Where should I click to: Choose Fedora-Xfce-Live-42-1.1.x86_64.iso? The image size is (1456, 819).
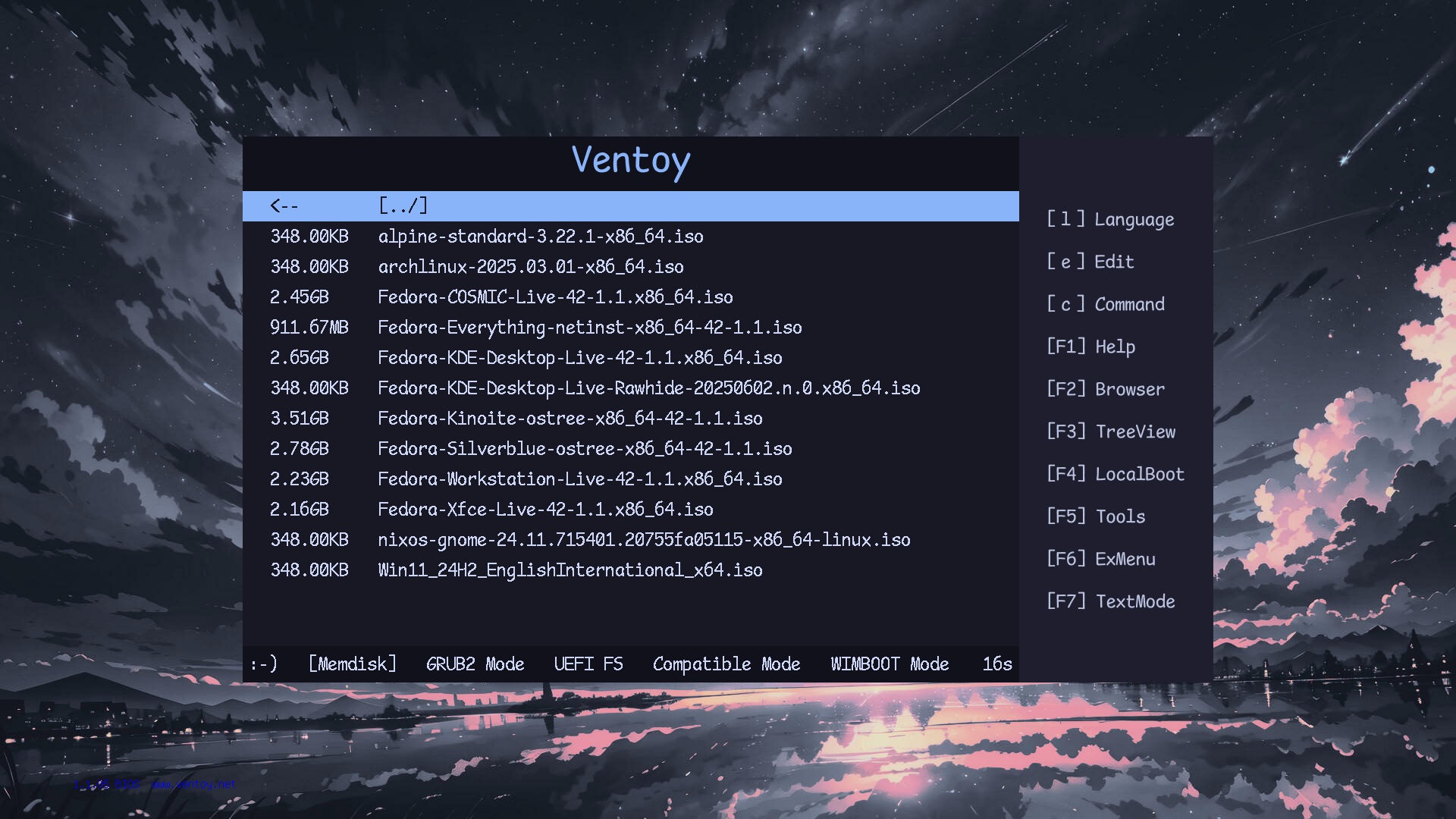[x=545, y=510]
